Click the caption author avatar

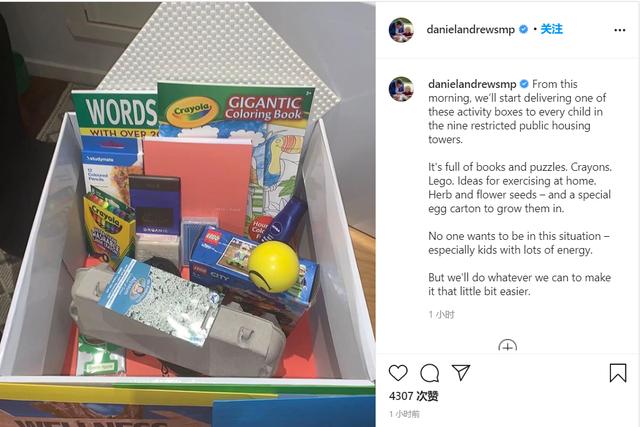[401, 89]
